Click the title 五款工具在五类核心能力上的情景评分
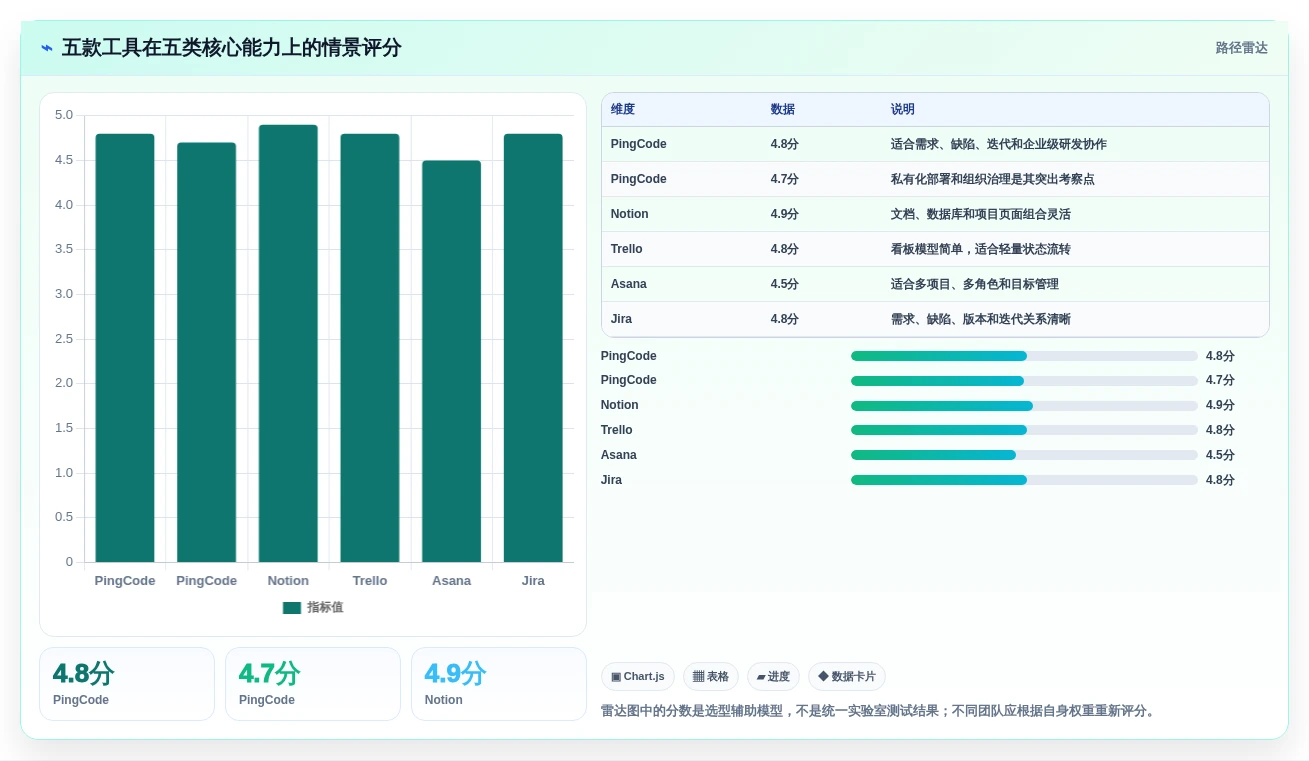1309x761 pixels. [232, 48]
